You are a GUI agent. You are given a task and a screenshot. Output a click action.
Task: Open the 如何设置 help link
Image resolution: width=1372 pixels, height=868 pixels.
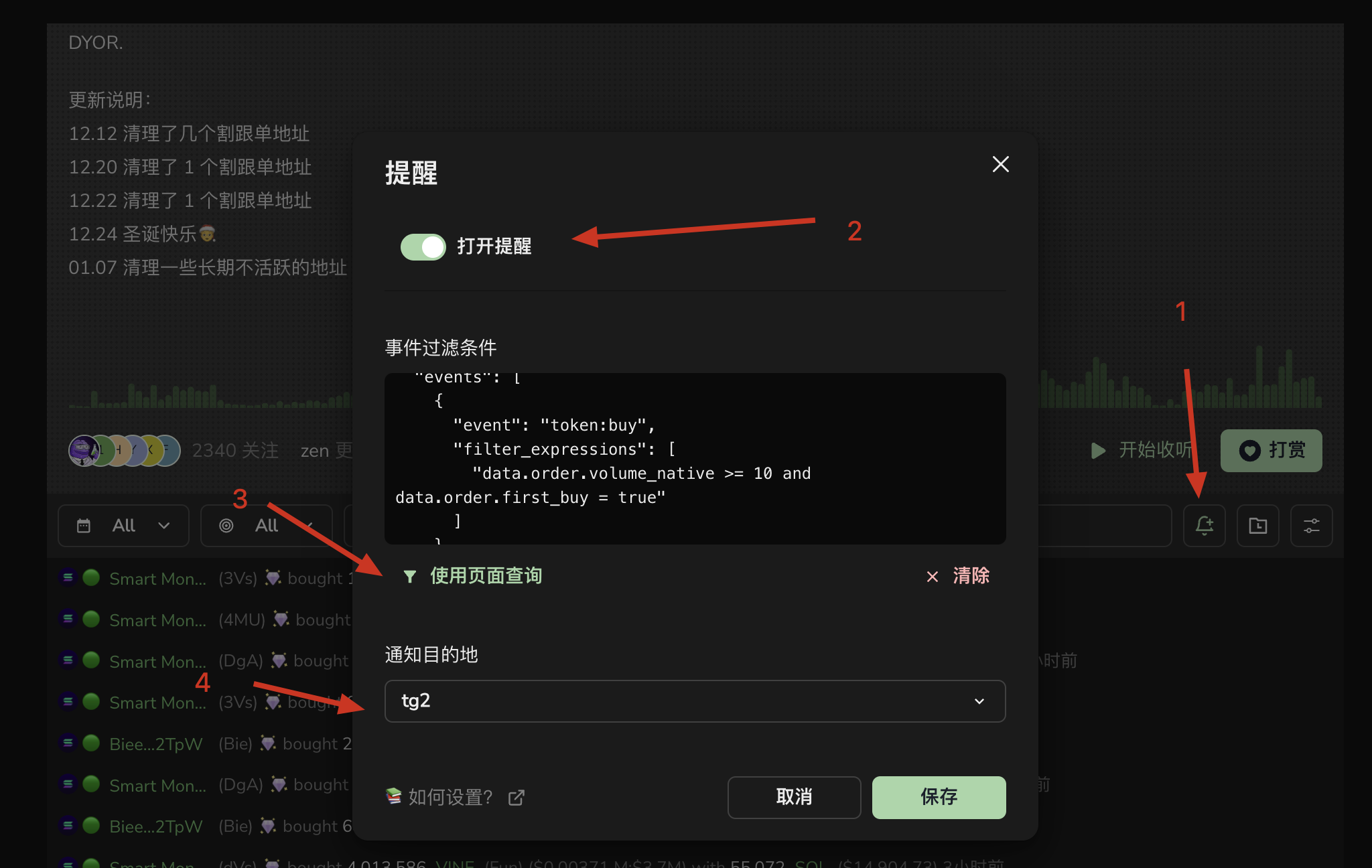450,797
